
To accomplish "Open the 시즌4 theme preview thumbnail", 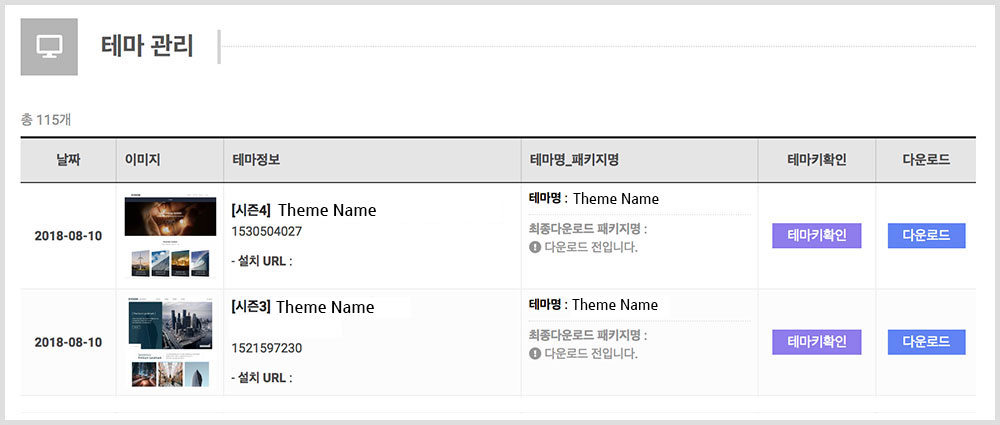I will 170,237.
